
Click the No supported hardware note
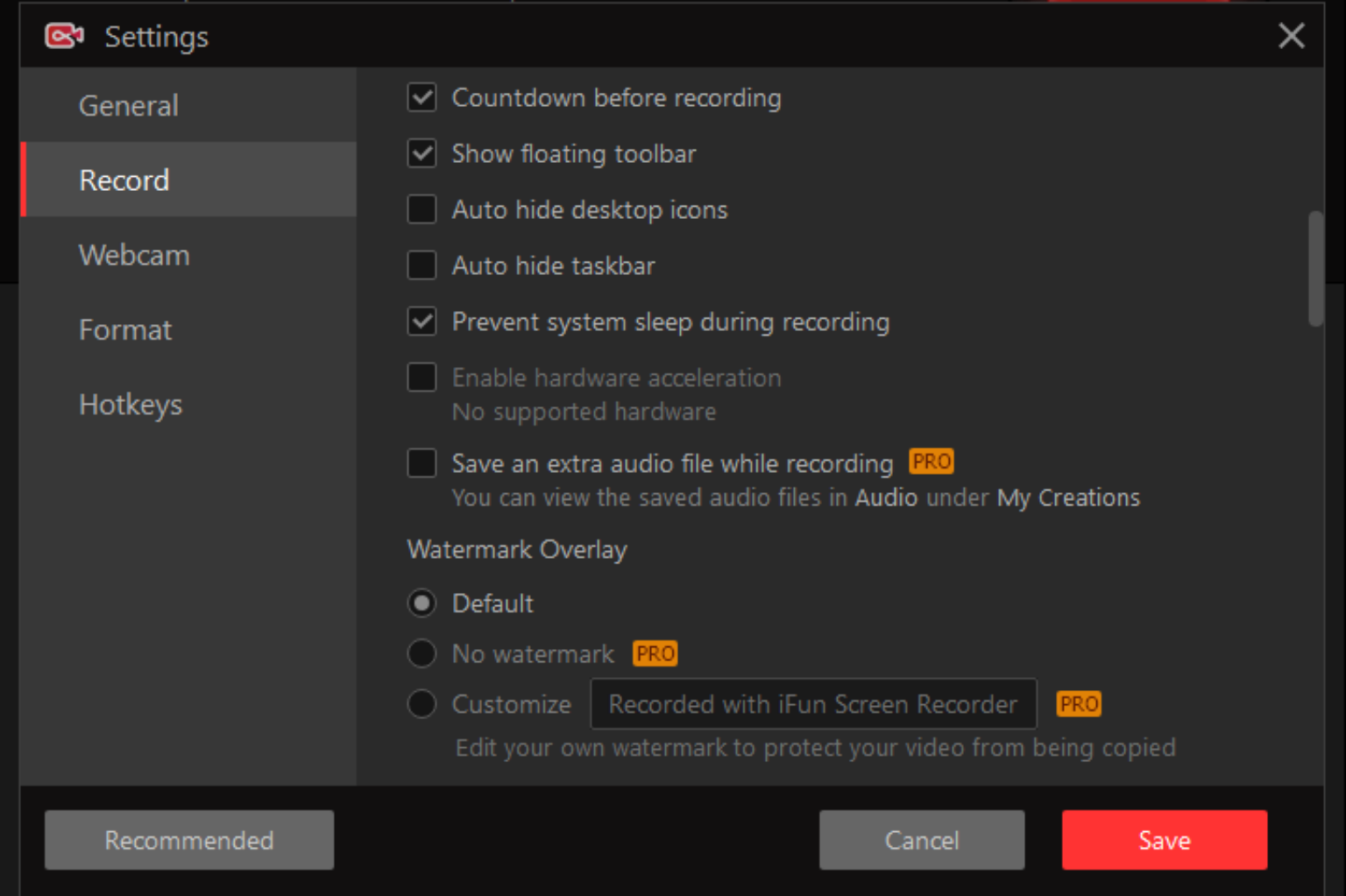click(x=584, y=412)
